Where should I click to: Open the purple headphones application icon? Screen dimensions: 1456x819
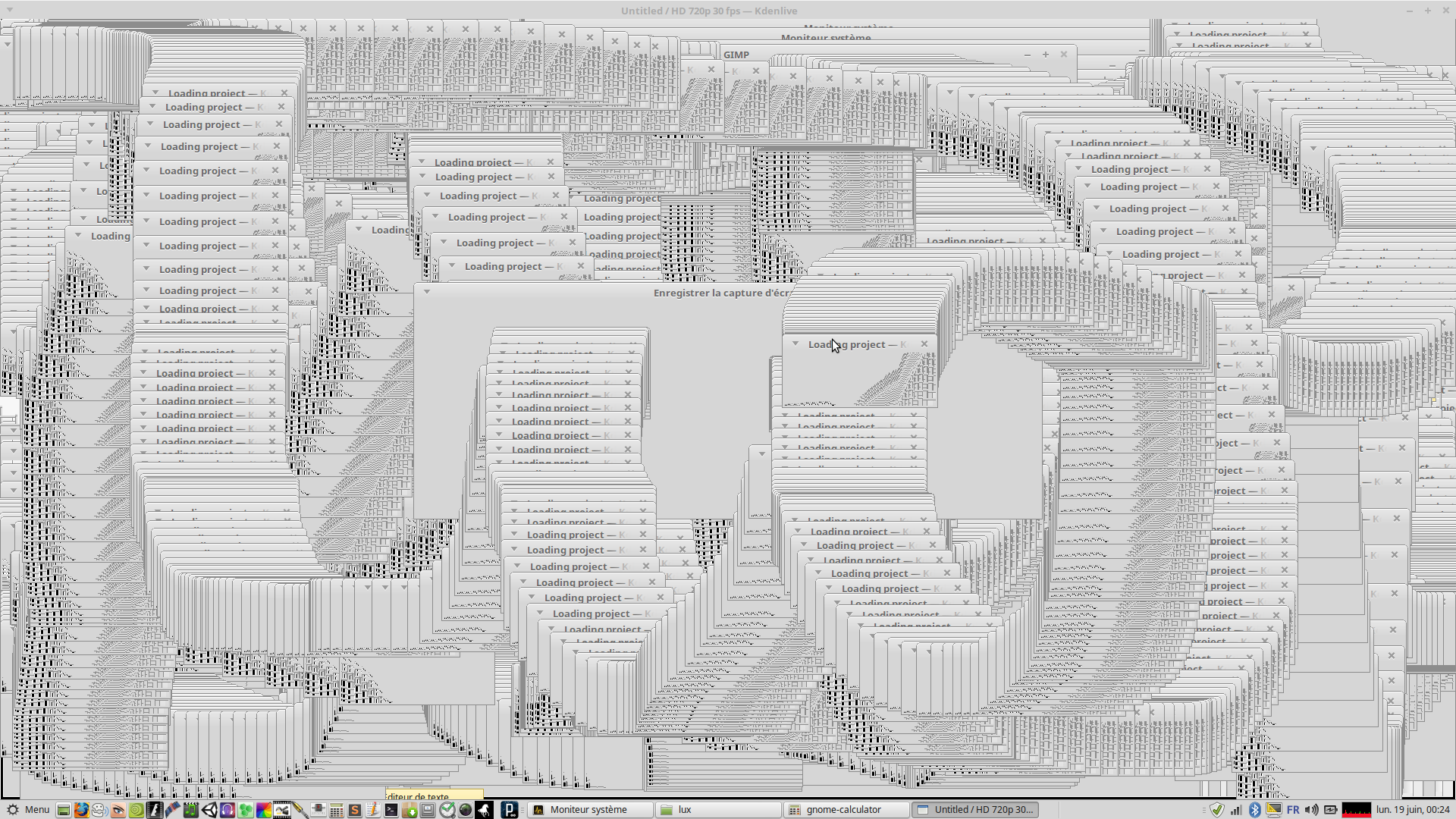pyautogui.click(x=227, y=810)
